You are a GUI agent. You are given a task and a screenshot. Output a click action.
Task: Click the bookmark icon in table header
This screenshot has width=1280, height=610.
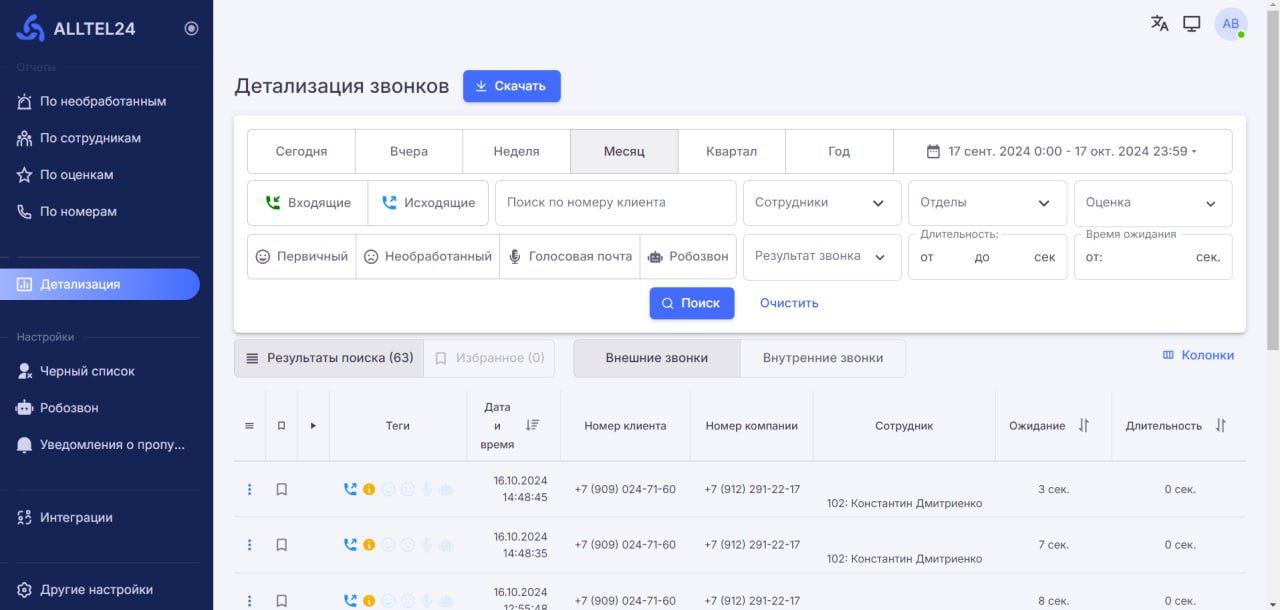coord(281,425)
